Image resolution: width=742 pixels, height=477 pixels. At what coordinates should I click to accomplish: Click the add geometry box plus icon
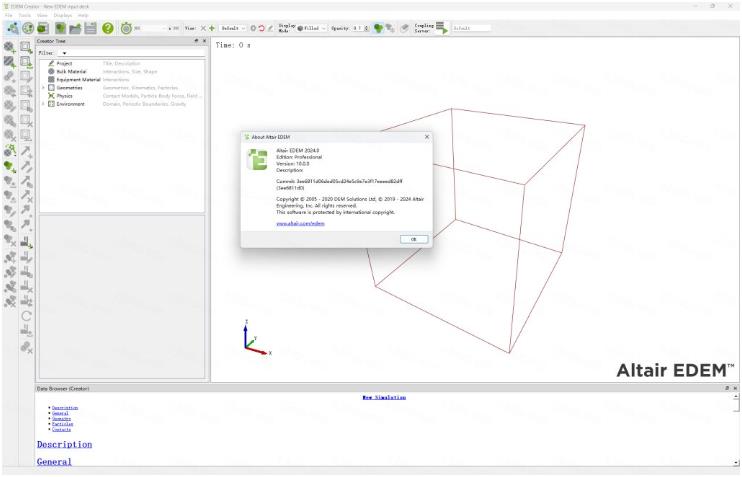point(26,47)
